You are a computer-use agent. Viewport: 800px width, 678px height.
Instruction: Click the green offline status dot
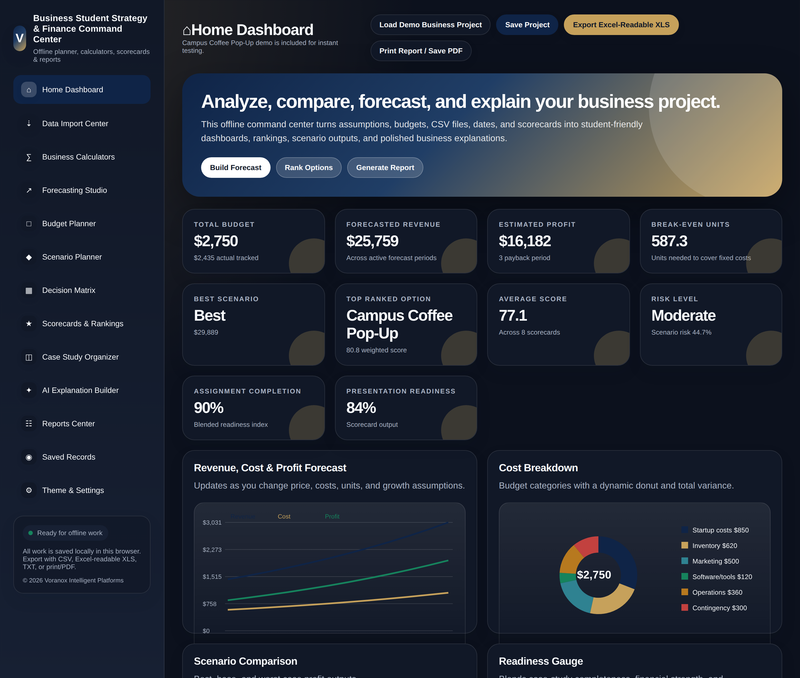(31, 533)
